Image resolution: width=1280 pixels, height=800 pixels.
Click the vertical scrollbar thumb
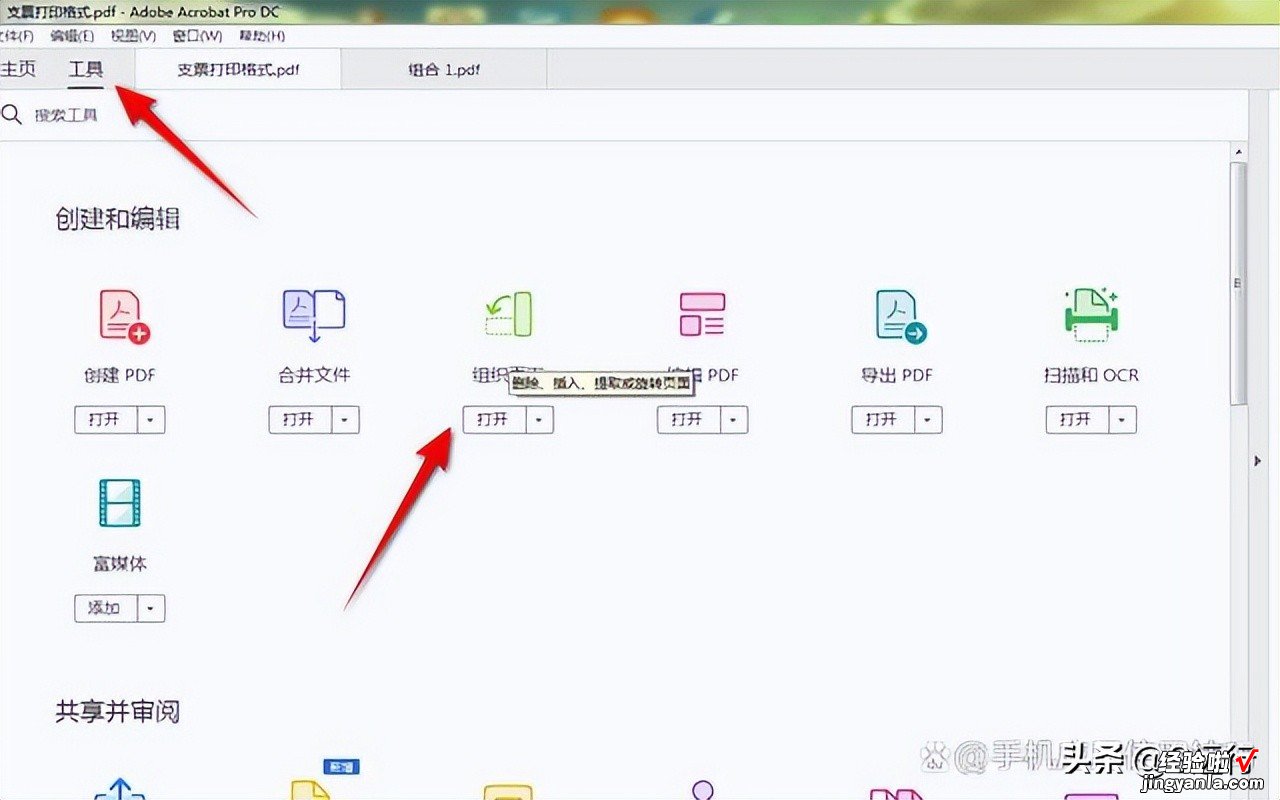(1239, 283)
